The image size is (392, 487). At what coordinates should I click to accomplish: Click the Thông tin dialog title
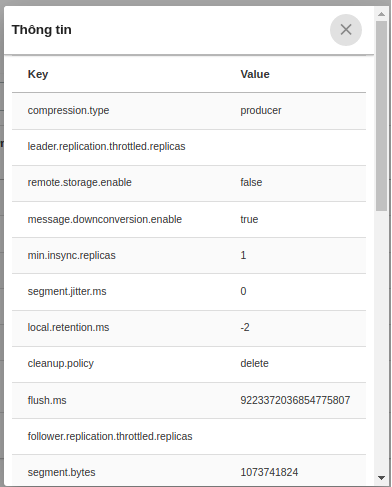click(x=42, y=30)
